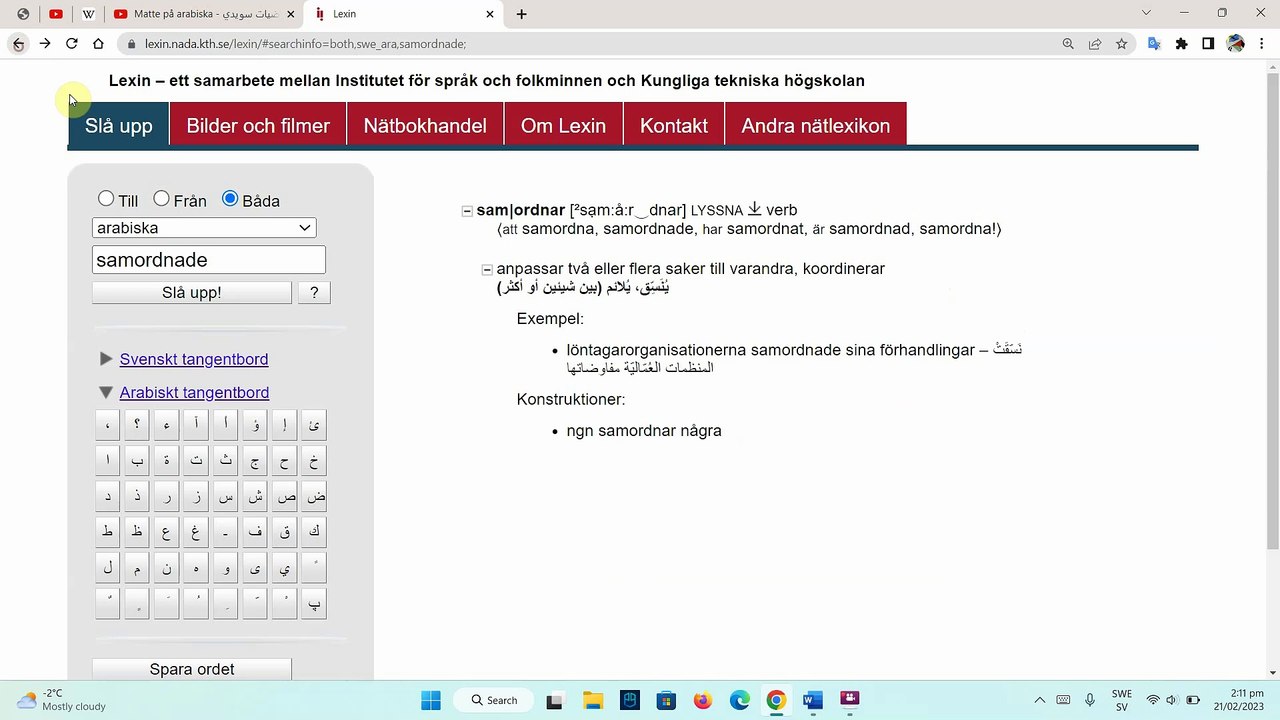The image size is (1280, 720).
Task: Share this page via address bar icon
Action: tap(1095, 44)
